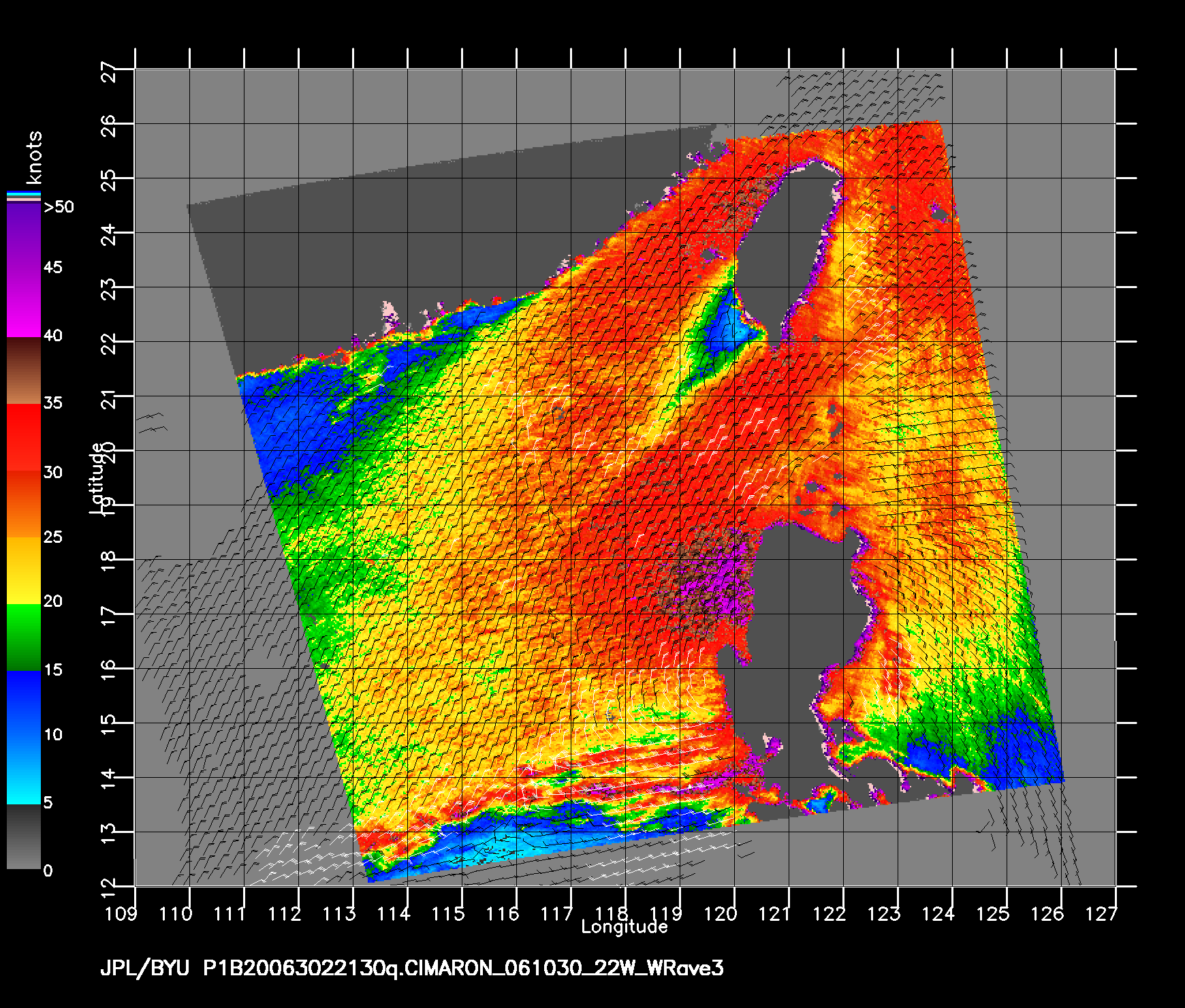Viewport: 1185px width, 1008px height.
Task: Click the 10 knots color bar label
Action: [x=53, y=734]
